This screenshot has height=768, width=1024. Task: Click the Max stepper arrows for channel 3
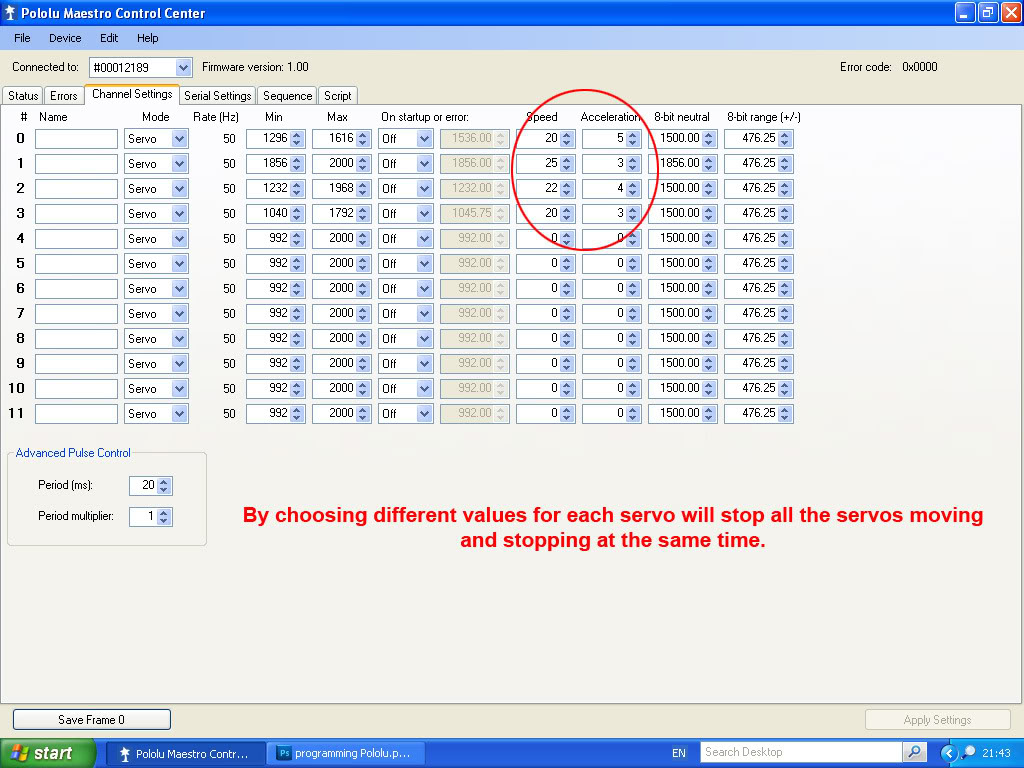pyautogui.click(x=363, y=214)
